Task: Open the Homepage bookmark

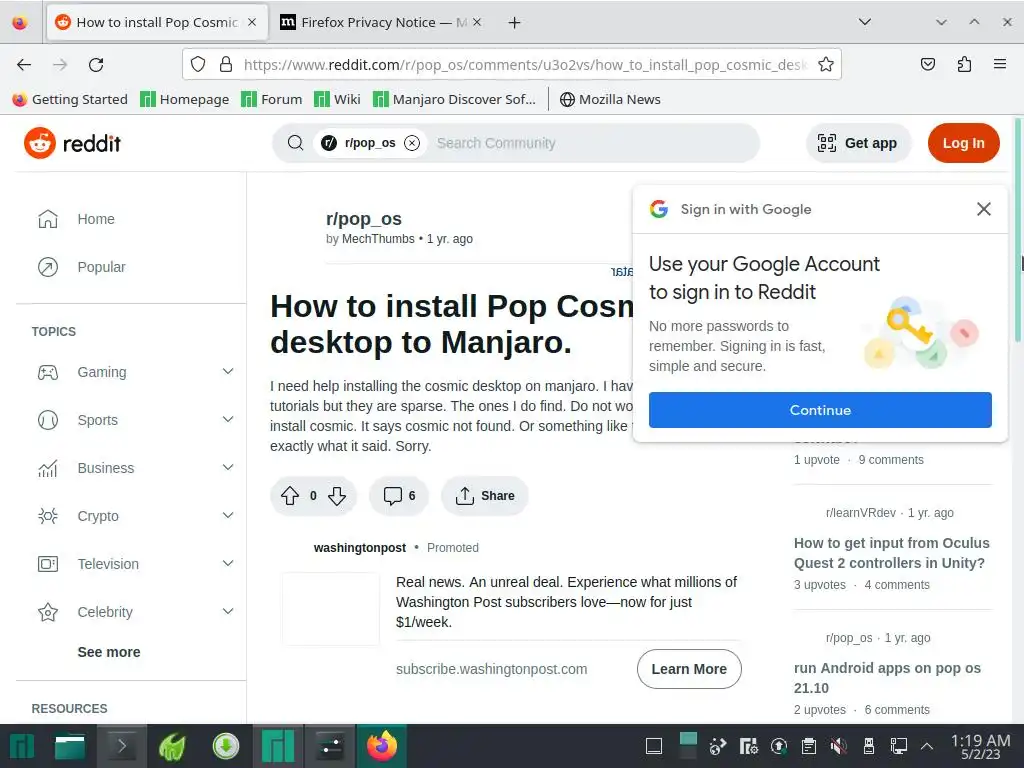Action: 185,99
